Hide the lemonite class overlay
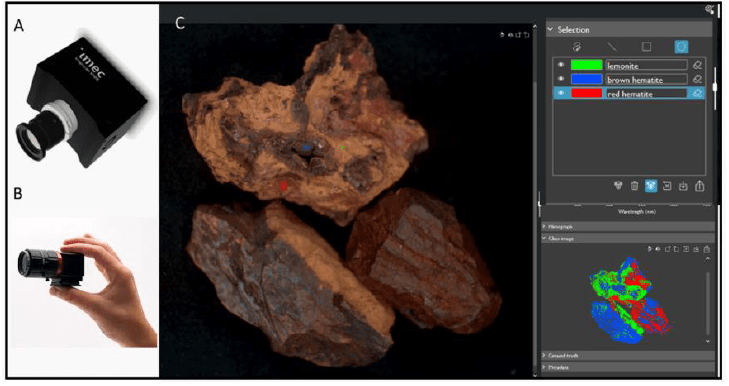This screenshot has height=386, width=729. coord(561,65)
